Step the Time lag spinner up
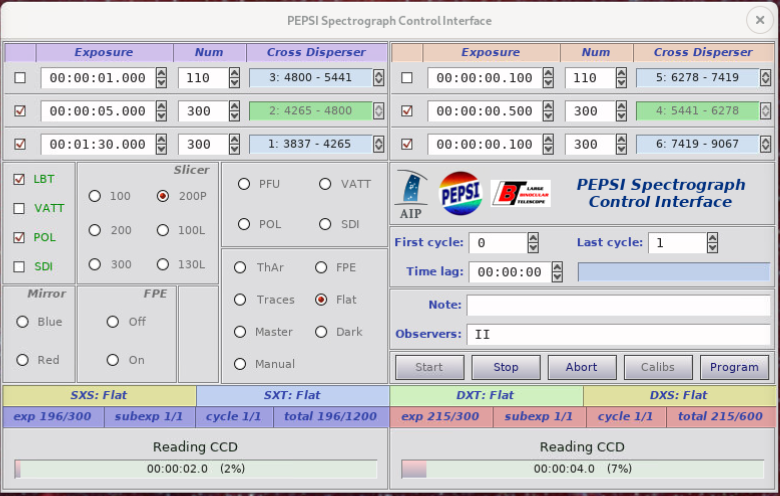The image size is (780, 496). pos(557,267)
